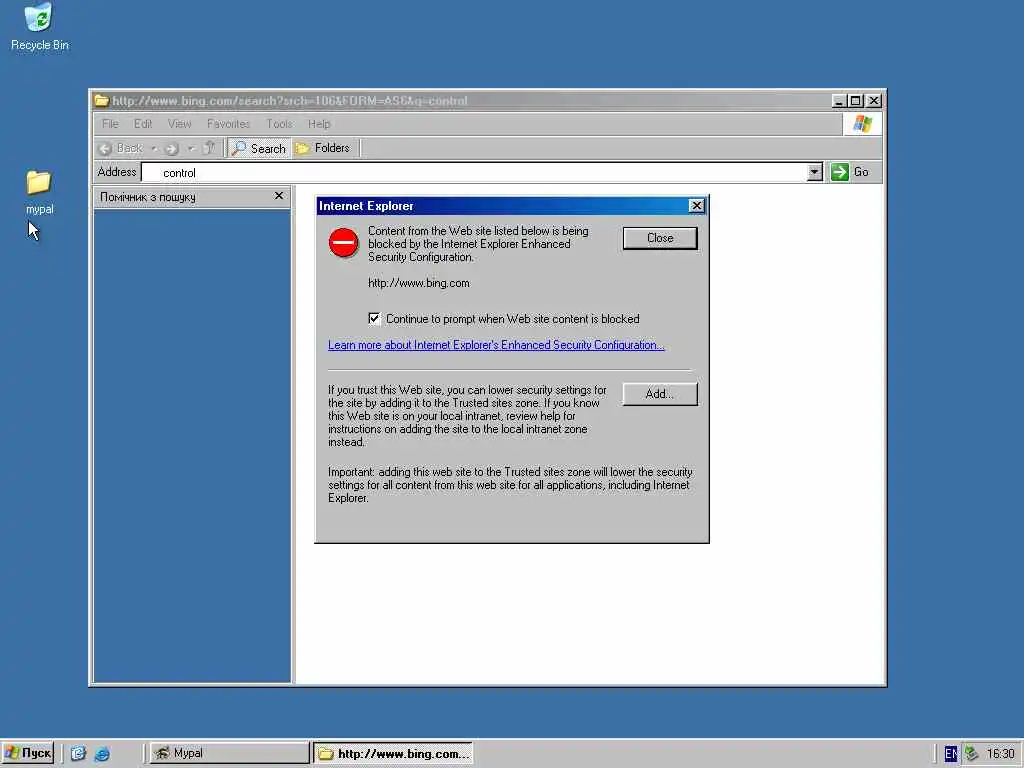Click Add... to trust this site
Image resolution: width=1024 pixels, height=768 pixels.
[660, 394]
